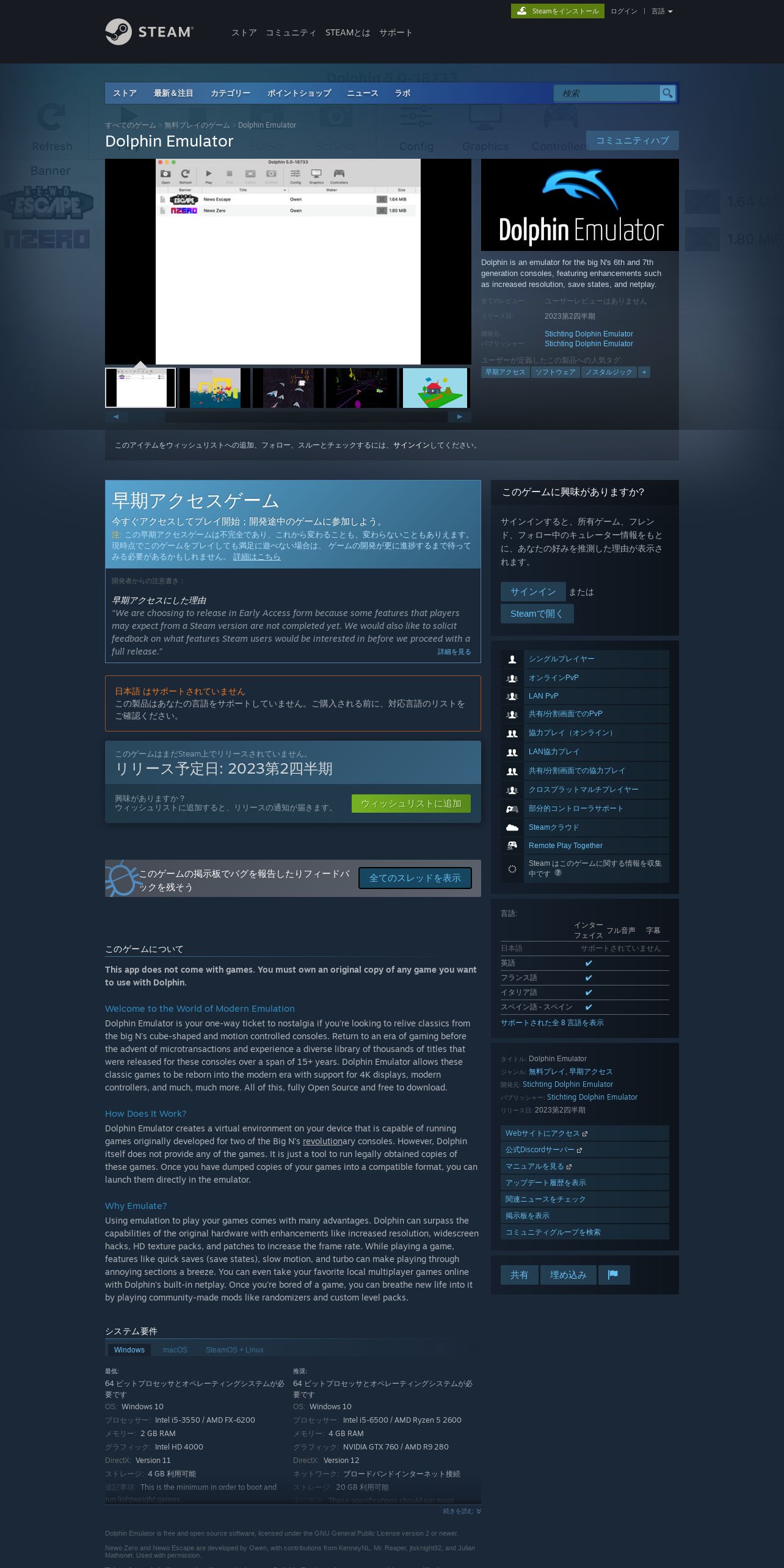Screen dimensions: 784x1568
Task: Click download icon on Steamをインストール
Action: 522,11
